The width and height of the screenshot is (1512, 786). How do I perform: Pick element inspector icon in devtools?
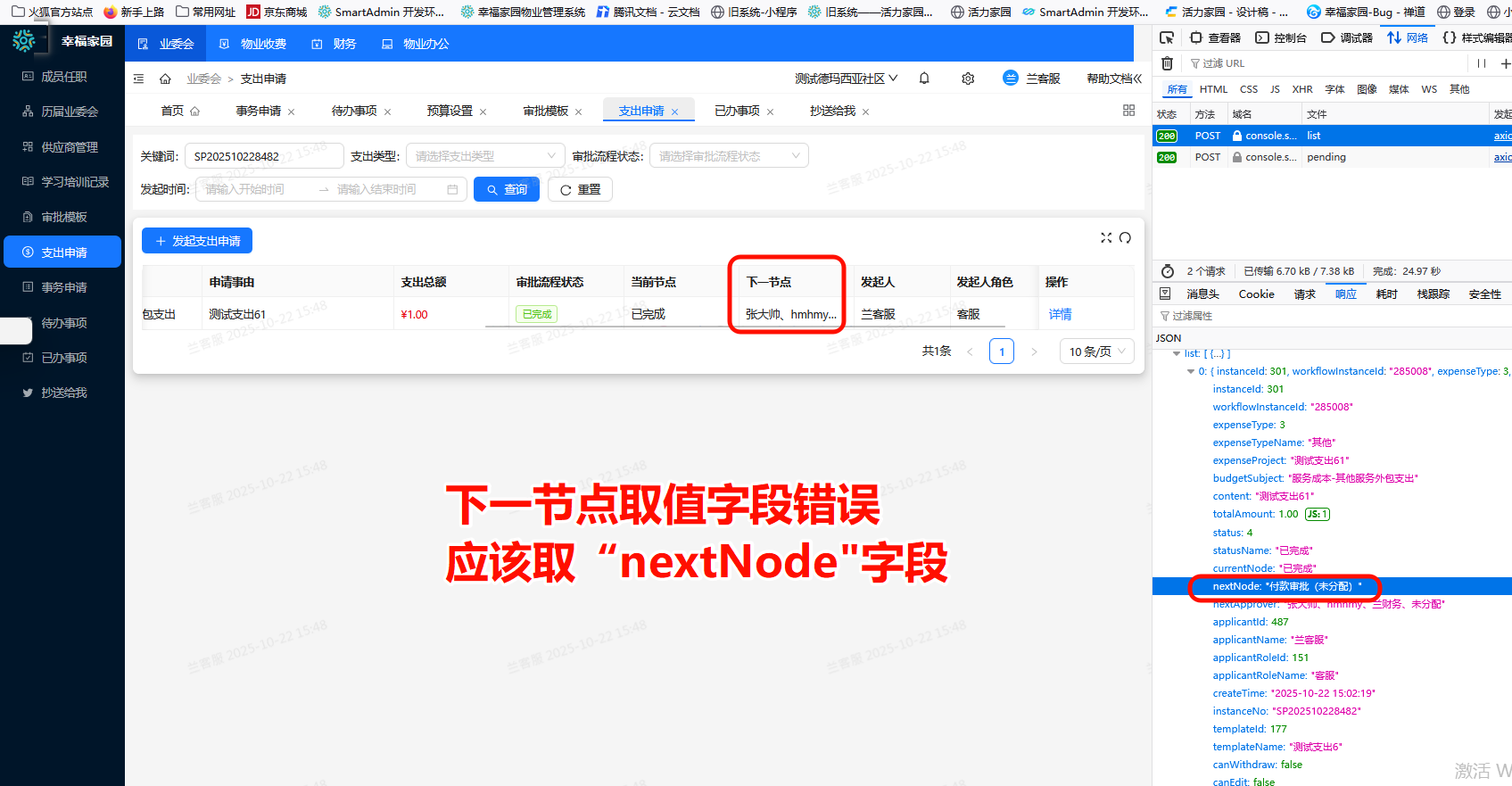pos(1166,37)
